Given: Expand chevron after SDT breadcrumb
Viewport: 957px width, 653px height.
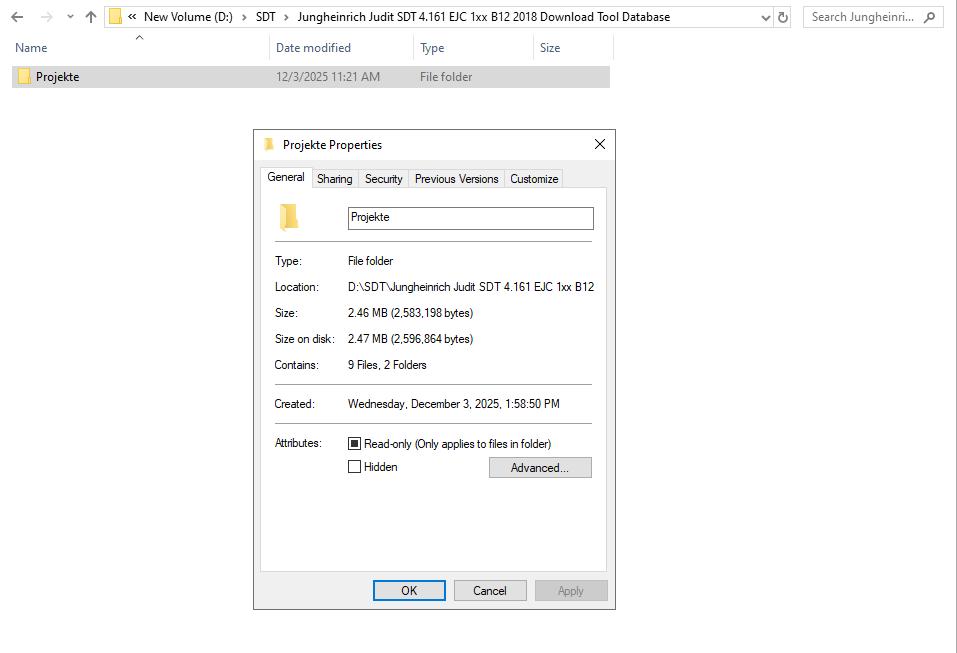Looking at the screenshot, I should [286, 17].
